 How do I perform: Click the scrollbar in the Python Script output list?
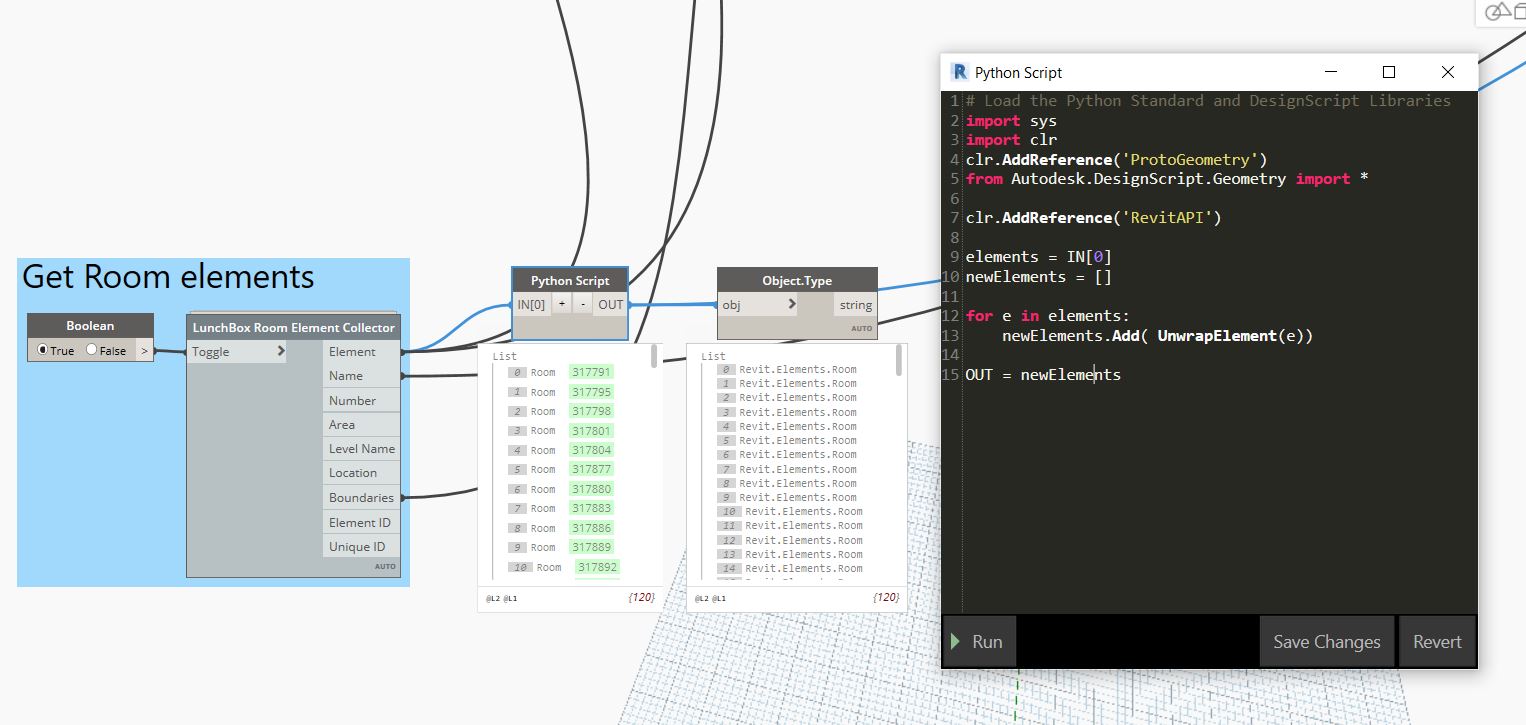(655, 357)
